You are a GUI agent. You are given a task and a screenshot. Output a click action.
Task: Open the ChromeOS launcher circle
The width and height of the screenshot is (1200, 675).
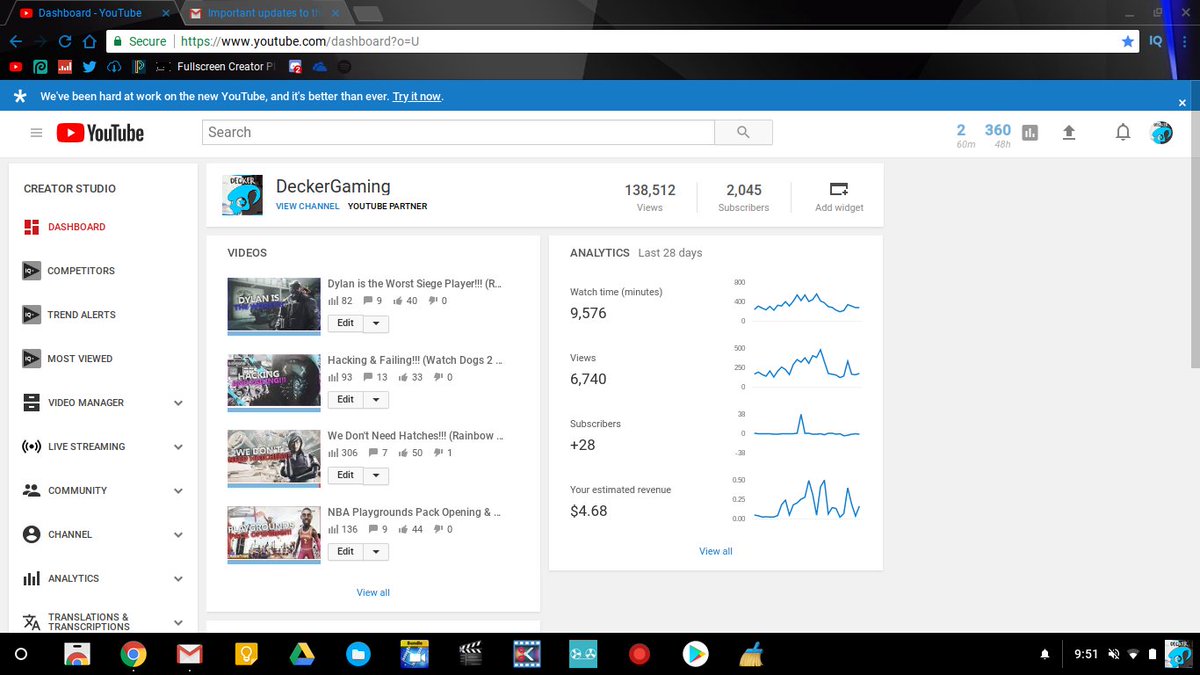(22, 654)
